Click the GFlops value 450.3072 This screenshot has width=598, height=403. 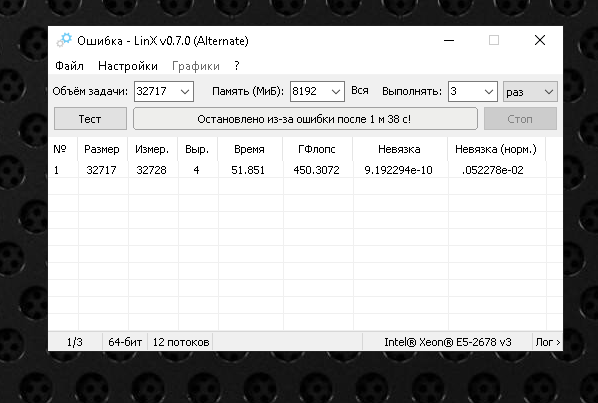317,170
